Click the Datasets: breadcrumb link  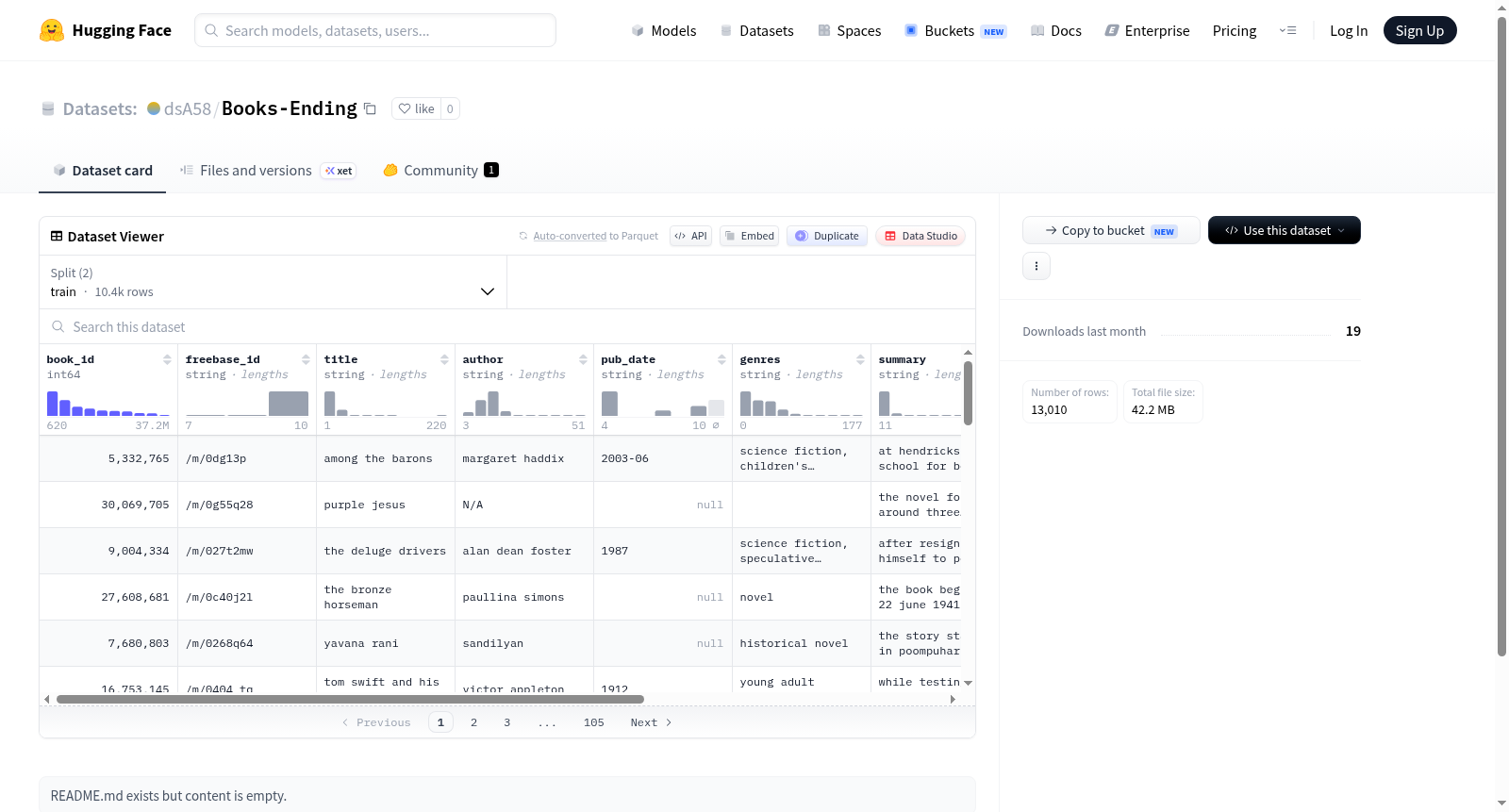(x=100, y=108)
